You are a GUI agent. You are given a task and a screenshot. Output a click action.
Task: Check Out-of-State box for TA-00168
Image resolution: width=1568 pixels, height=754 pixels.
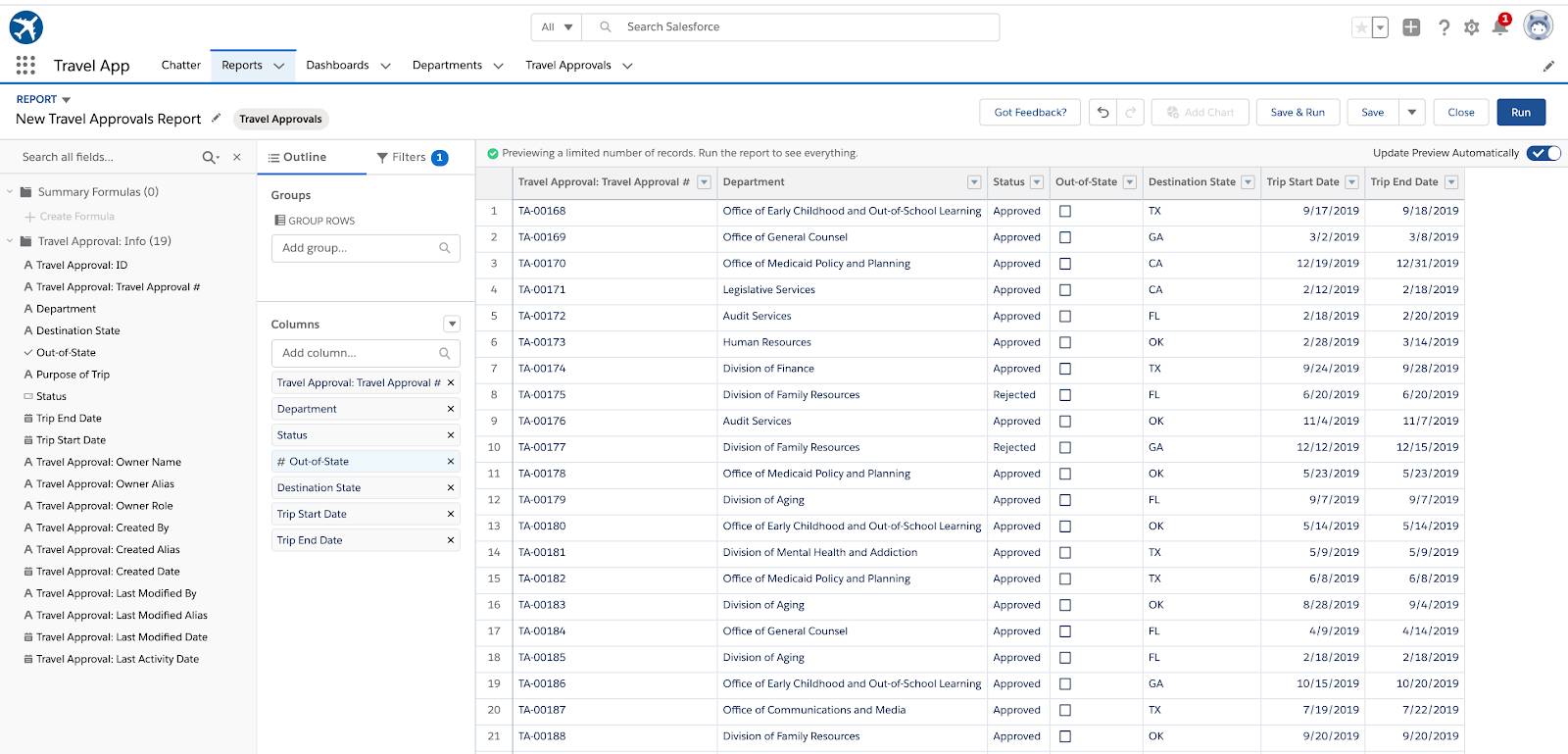pos(1065,211)
